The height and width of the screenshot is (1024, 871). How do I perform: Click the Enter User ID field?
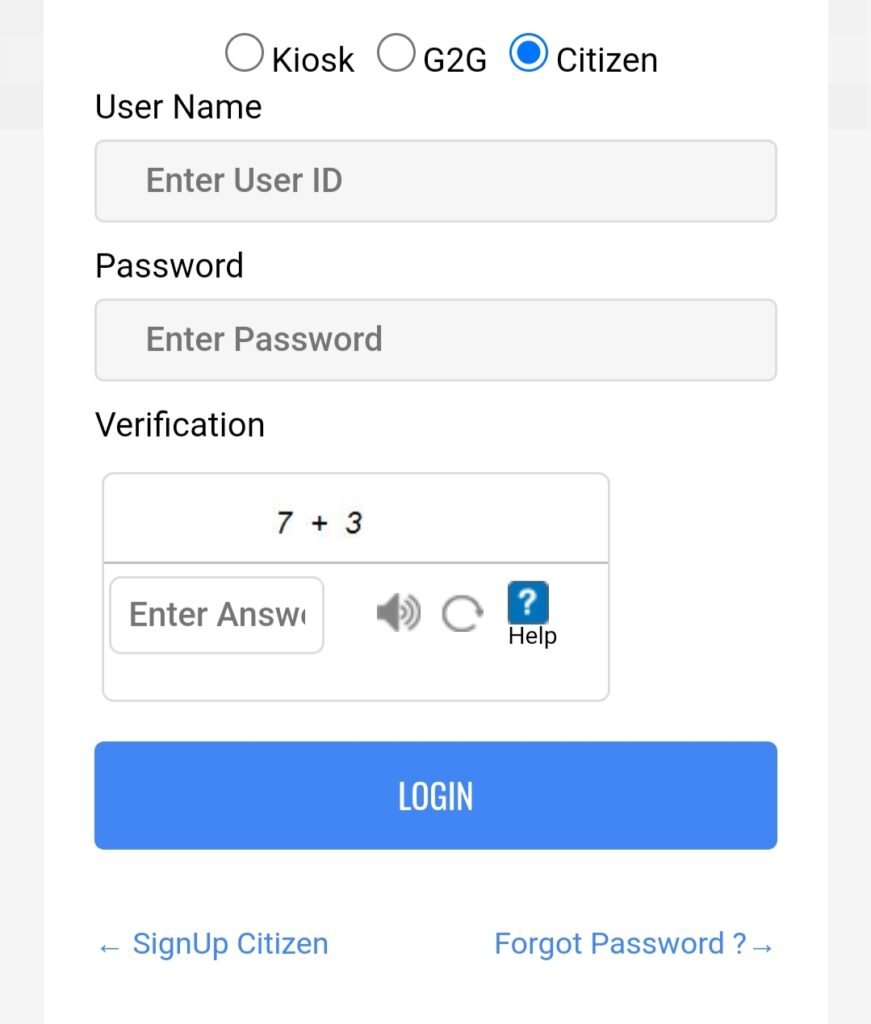click(x=435, y=181)
